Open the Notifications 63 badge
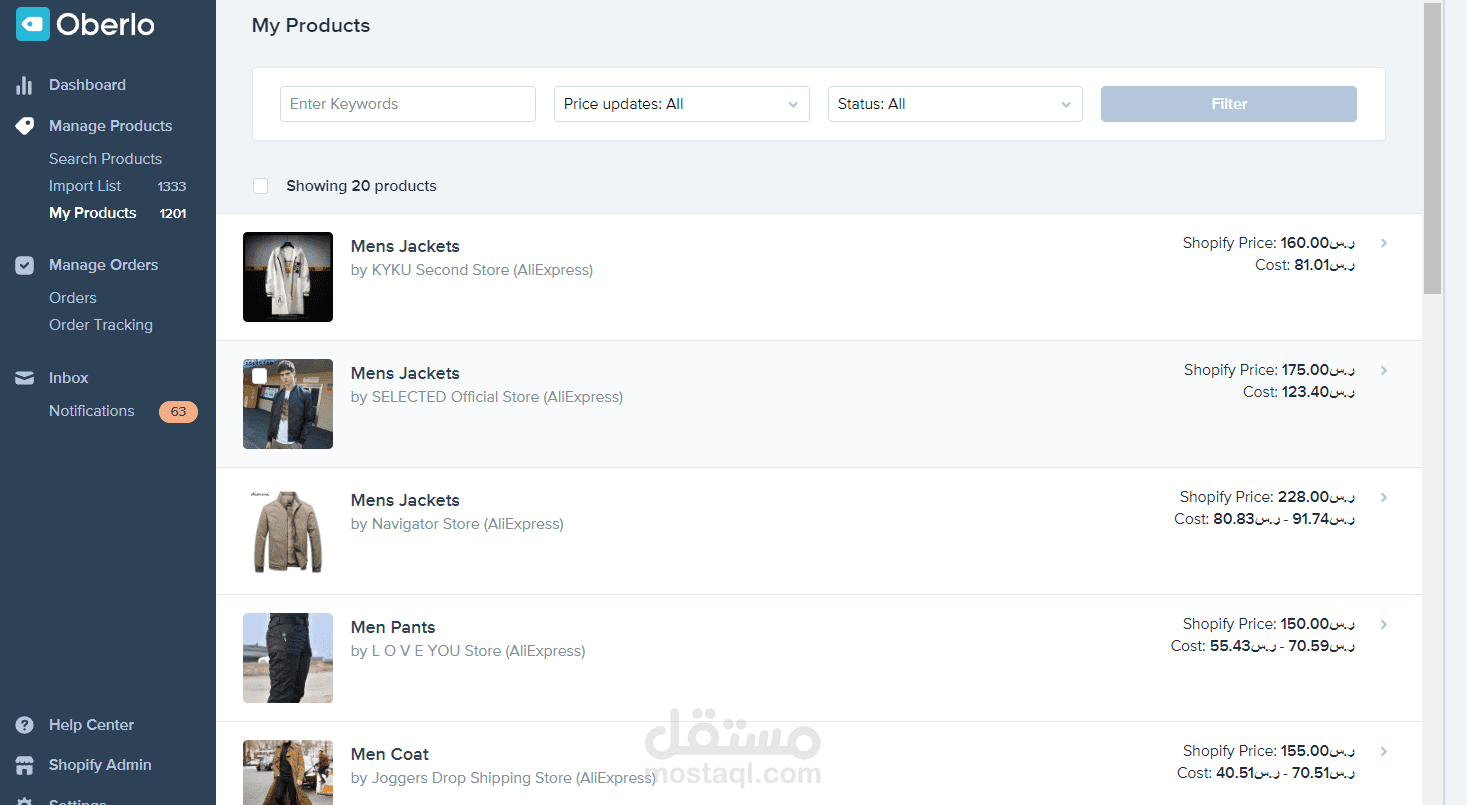This screenshot has height=805, width=1467. (178, 411)
